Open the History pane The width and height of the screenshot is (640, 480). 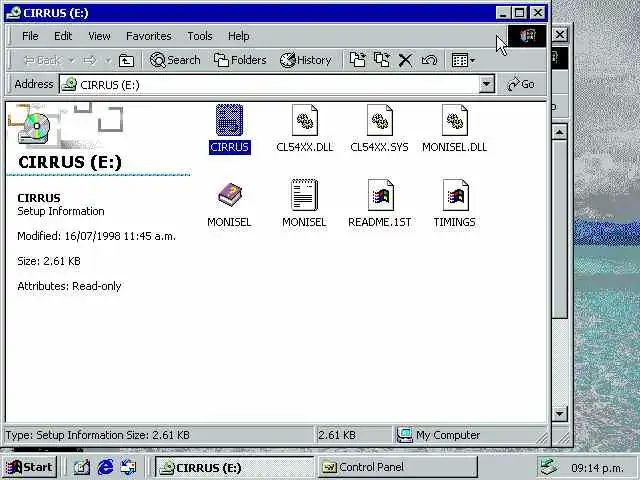pos(306,60)
